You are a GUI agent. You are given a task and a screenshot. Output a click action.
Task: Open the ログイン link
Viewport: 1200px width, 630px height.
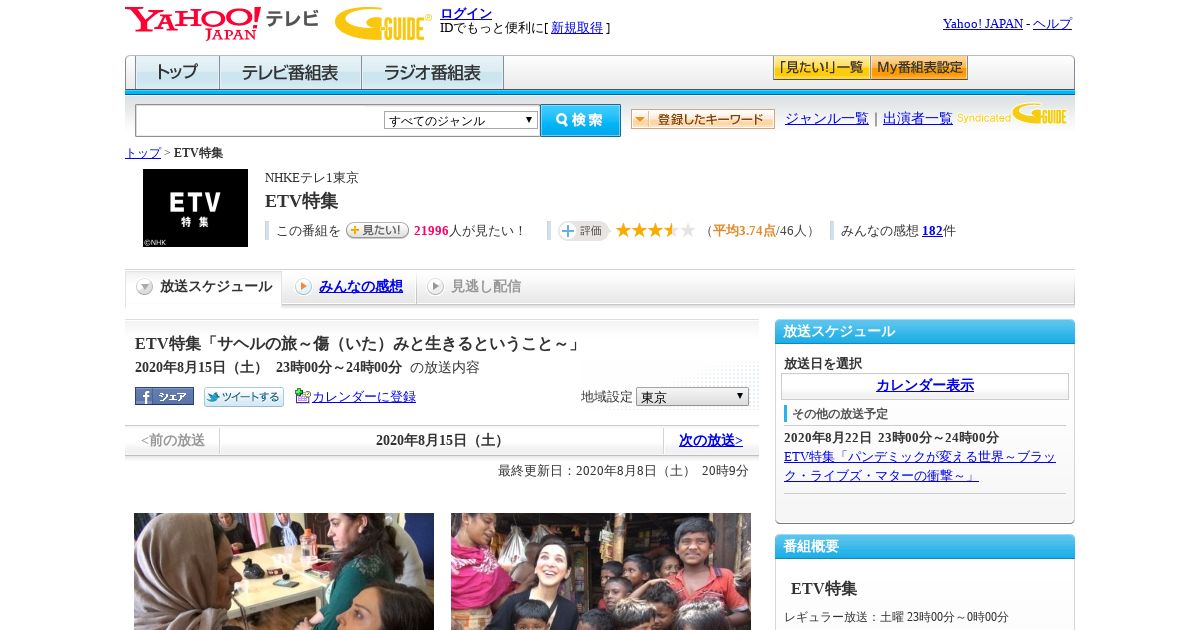tap(466, 13)
